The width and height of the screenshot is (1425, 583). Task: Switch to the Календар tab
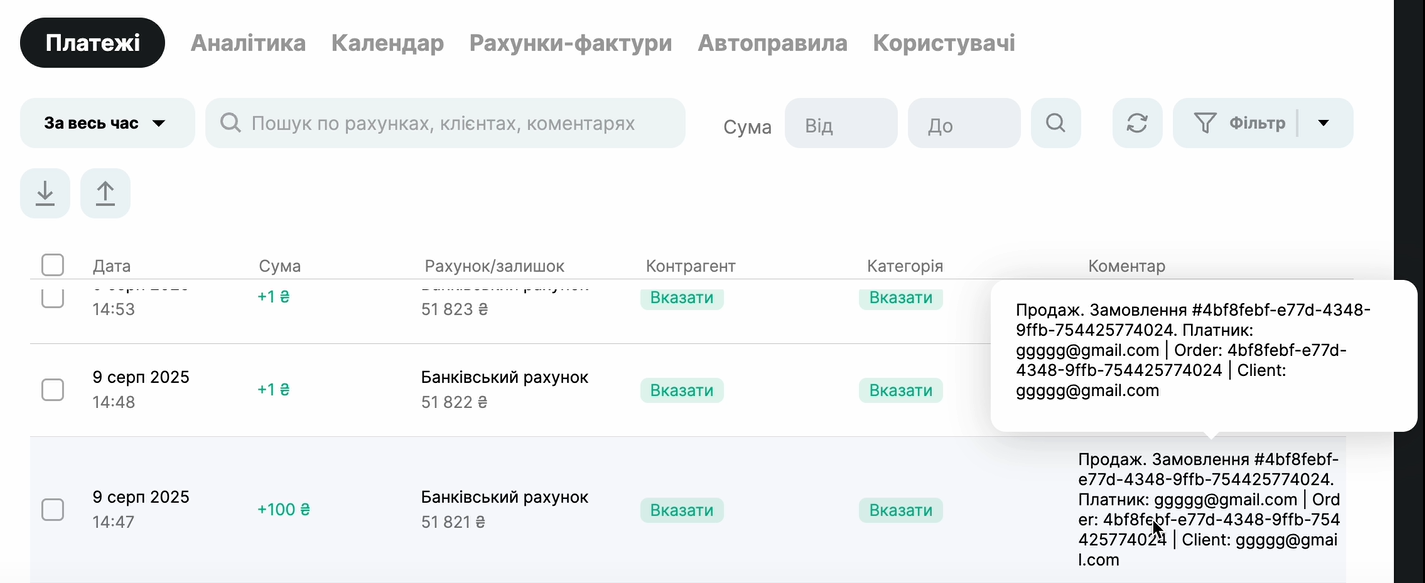tap(387, 43)
